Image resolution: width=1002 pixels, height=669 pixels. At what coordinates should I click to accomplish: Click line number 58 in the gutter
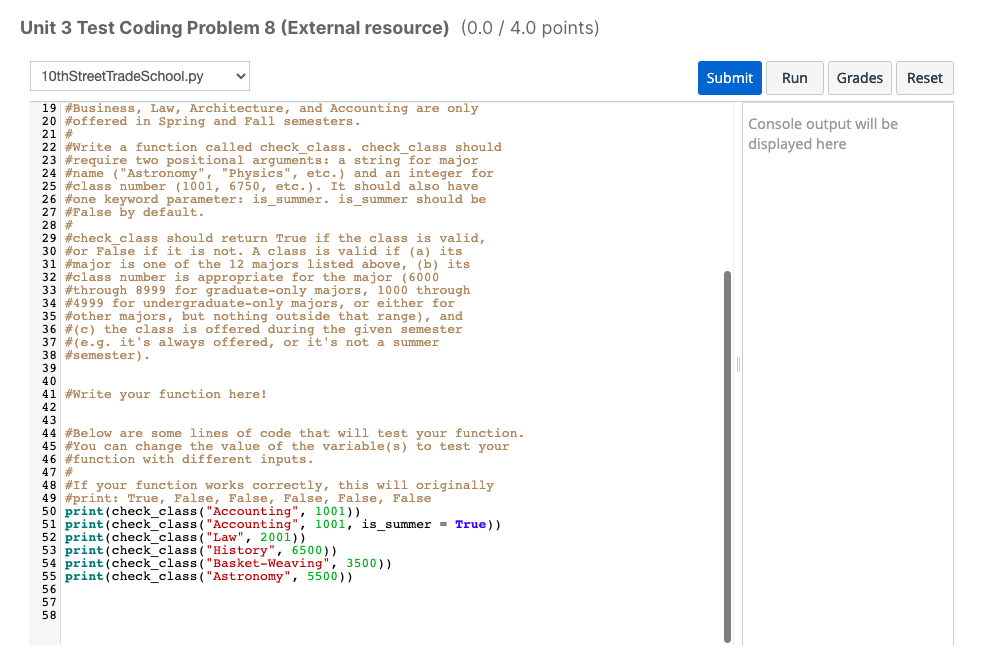click(49, 615)
